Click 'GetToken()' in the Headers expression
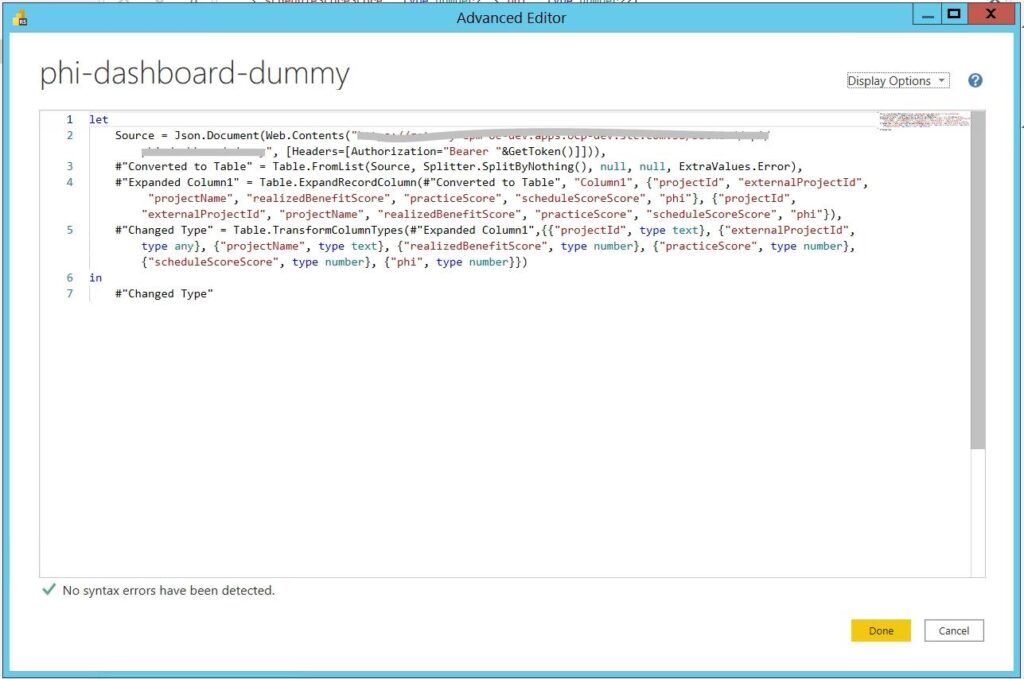Screen dimensions: 1024x679 point(540,151)
